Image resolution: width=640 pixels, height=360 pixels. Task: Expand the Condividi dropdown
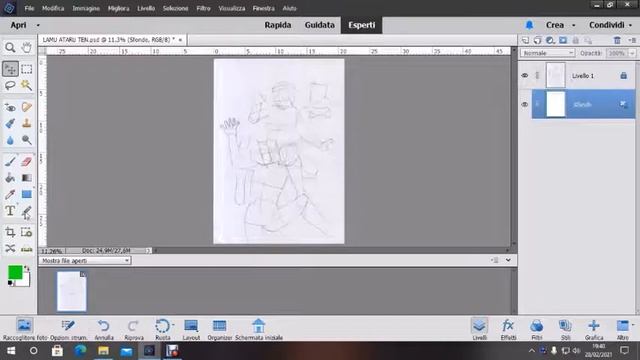coord(630,25)
